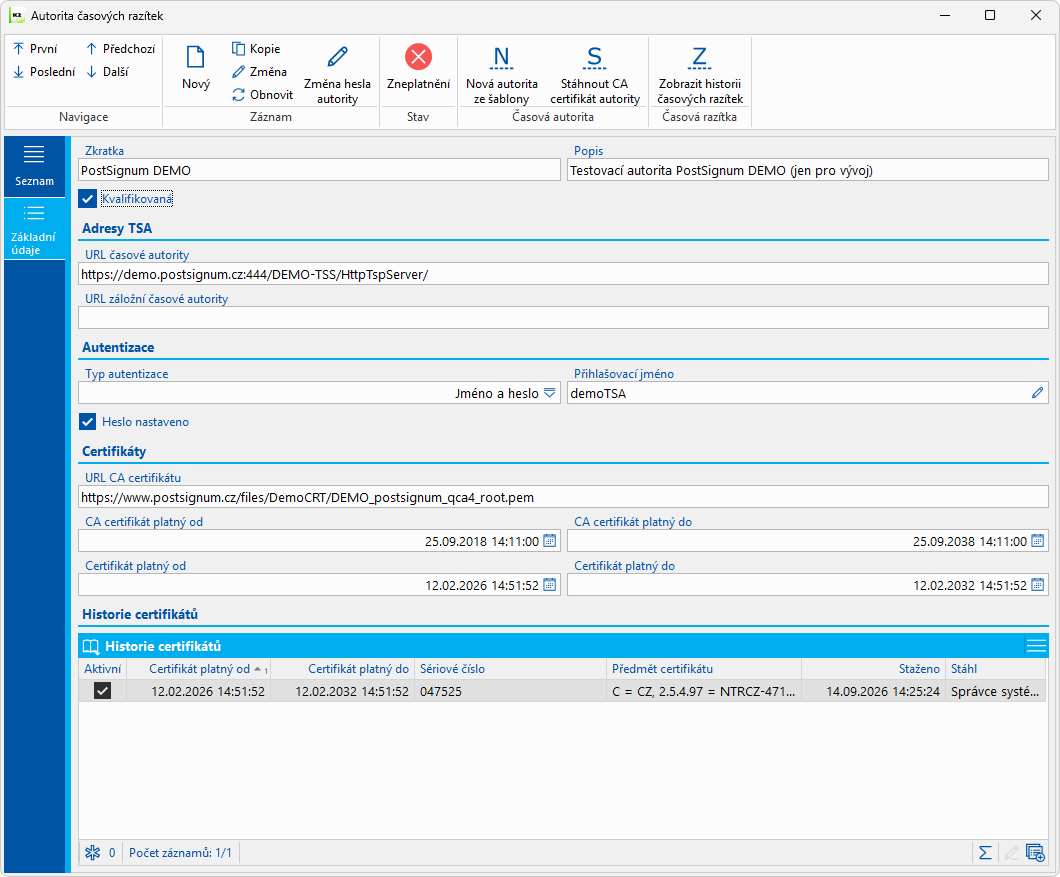Select the Staženo cell 14.09.2026 14:25:24
This screenshot has width=1060, height=877.
[x=873, y=691]
